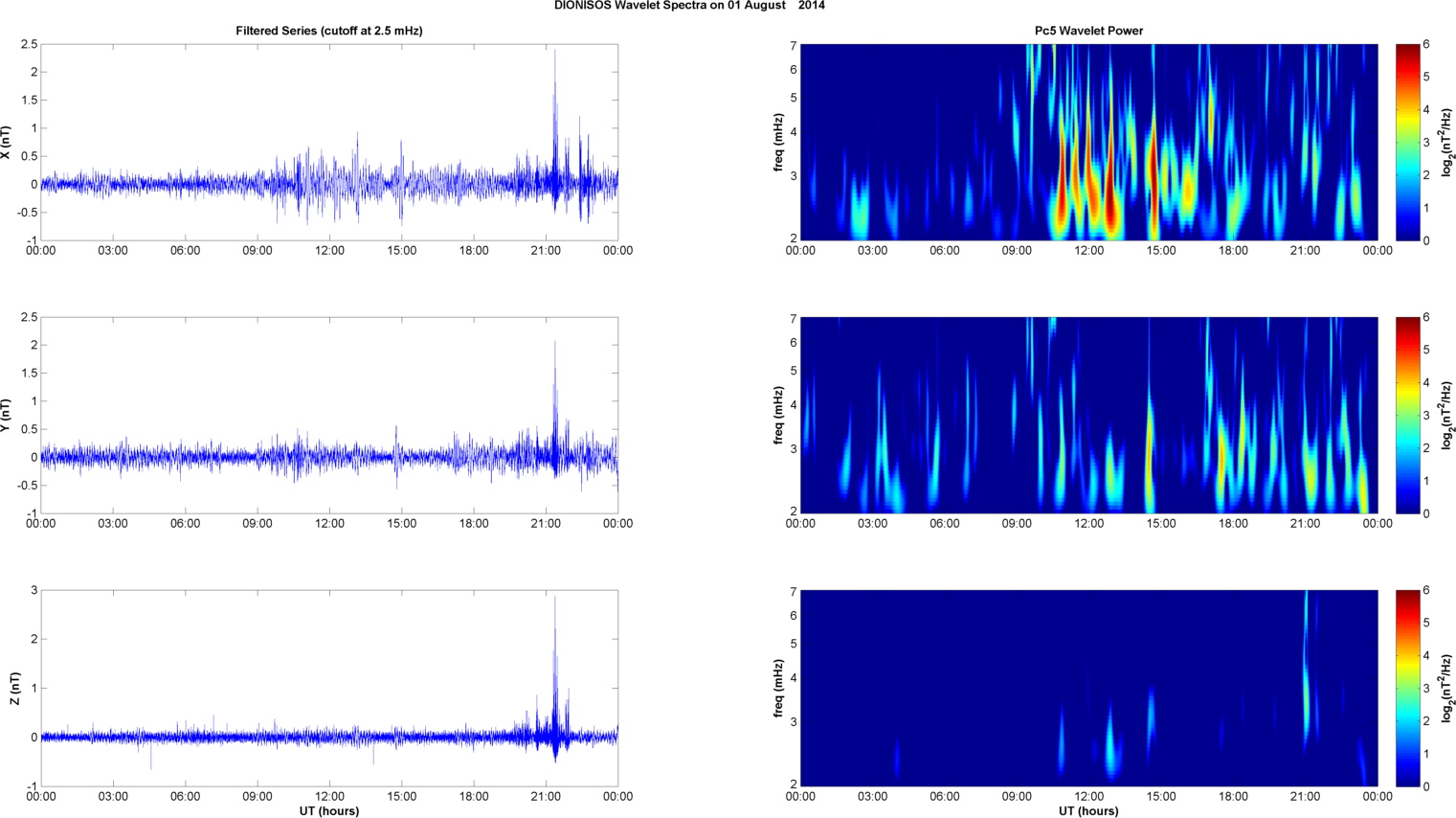
Task: Click the log2(nT²/Hz) label beside the Z spectrogram colorbar
Action: click(x=1447, y=689)
